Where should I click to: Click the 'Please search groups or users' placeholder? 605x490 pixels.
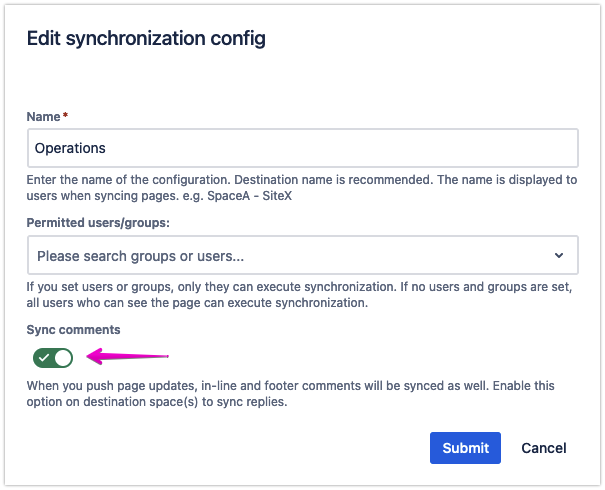click(x=140, y=256)
